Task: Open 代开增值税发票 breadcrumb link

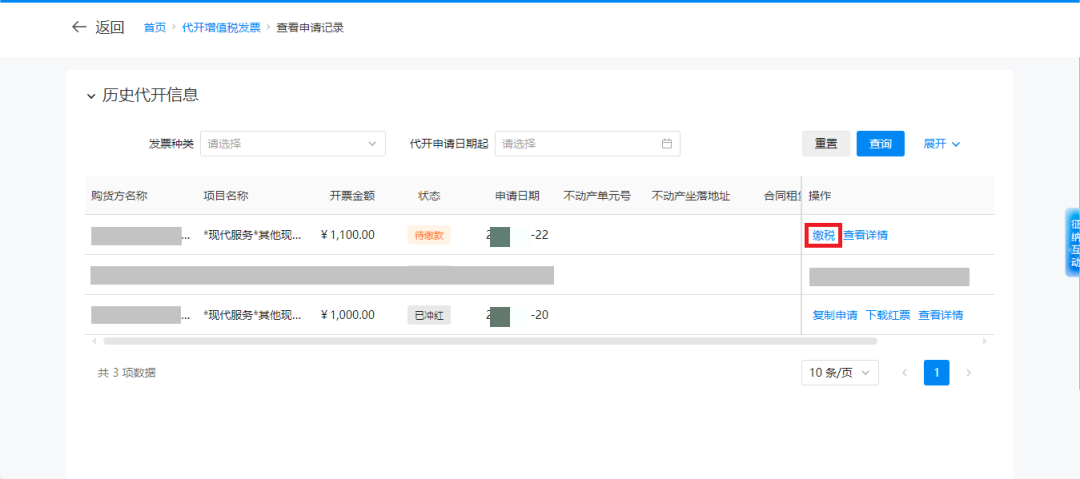Action: pos(221,28)
